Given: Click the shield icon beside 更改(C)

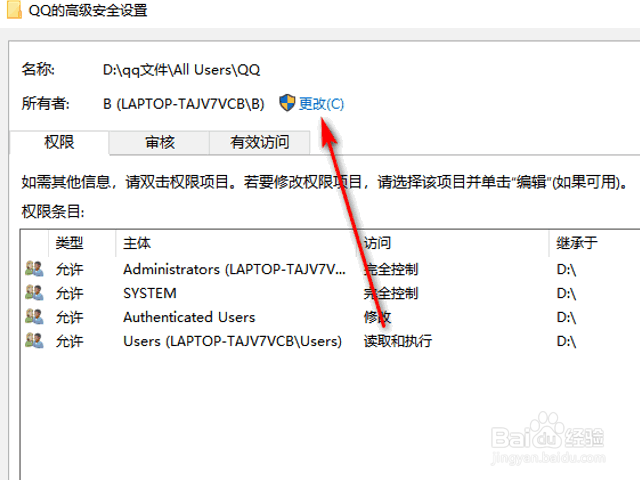Looking at the screenshot, I should [x=287, y=103].
